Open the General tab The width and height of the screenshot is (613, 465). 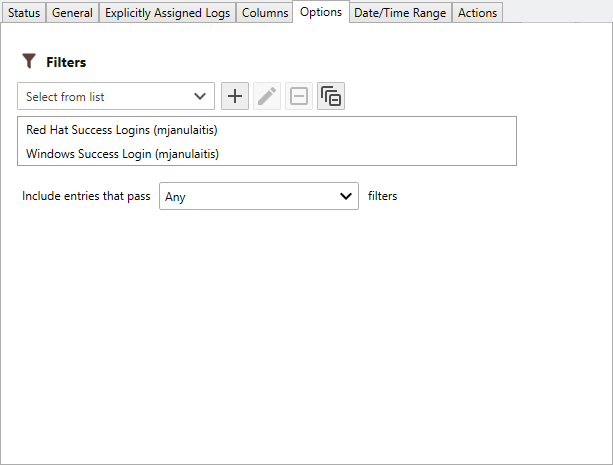72,13
